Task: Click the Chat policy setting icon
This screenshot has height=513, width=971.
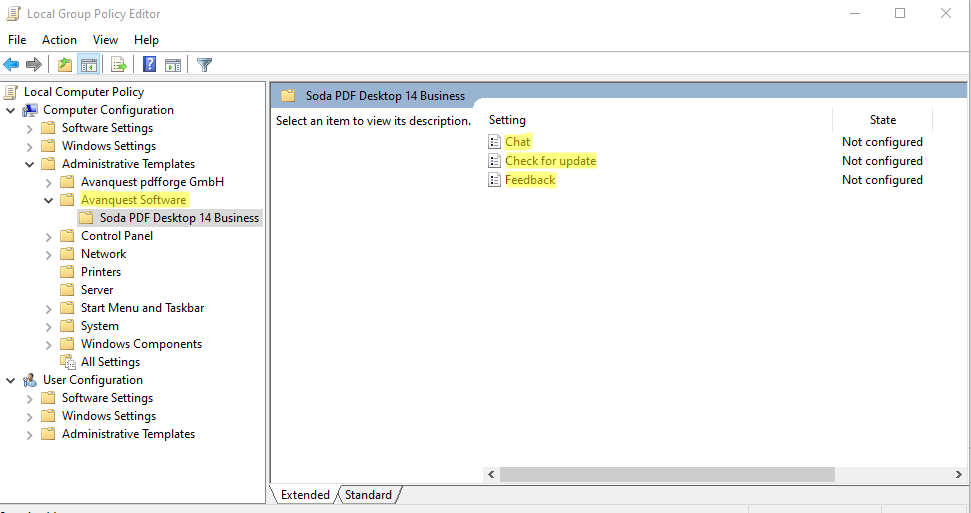Action: [x=494, y=142]
